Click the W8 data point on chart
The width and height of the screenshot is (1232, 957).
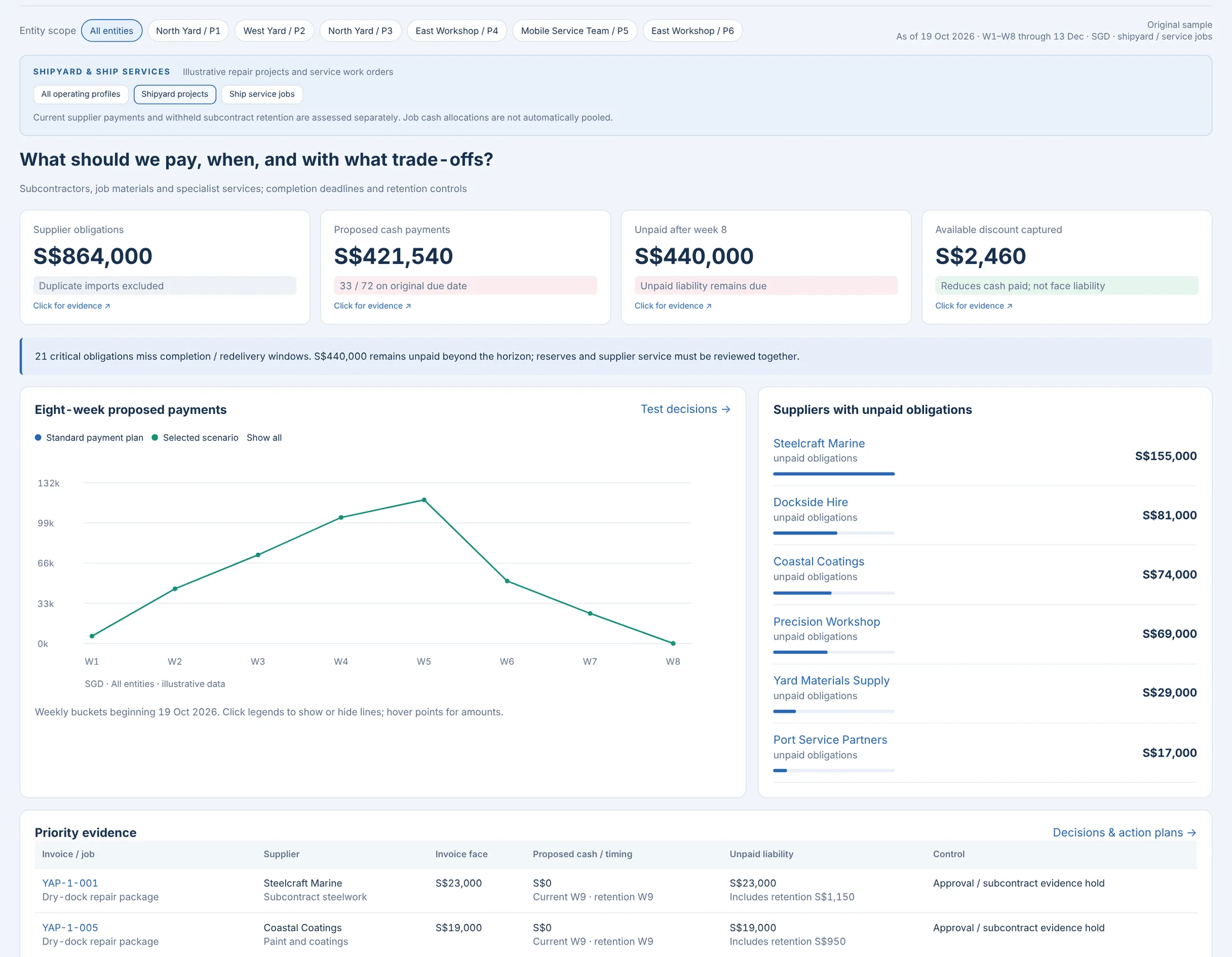(x=673, y=643)
